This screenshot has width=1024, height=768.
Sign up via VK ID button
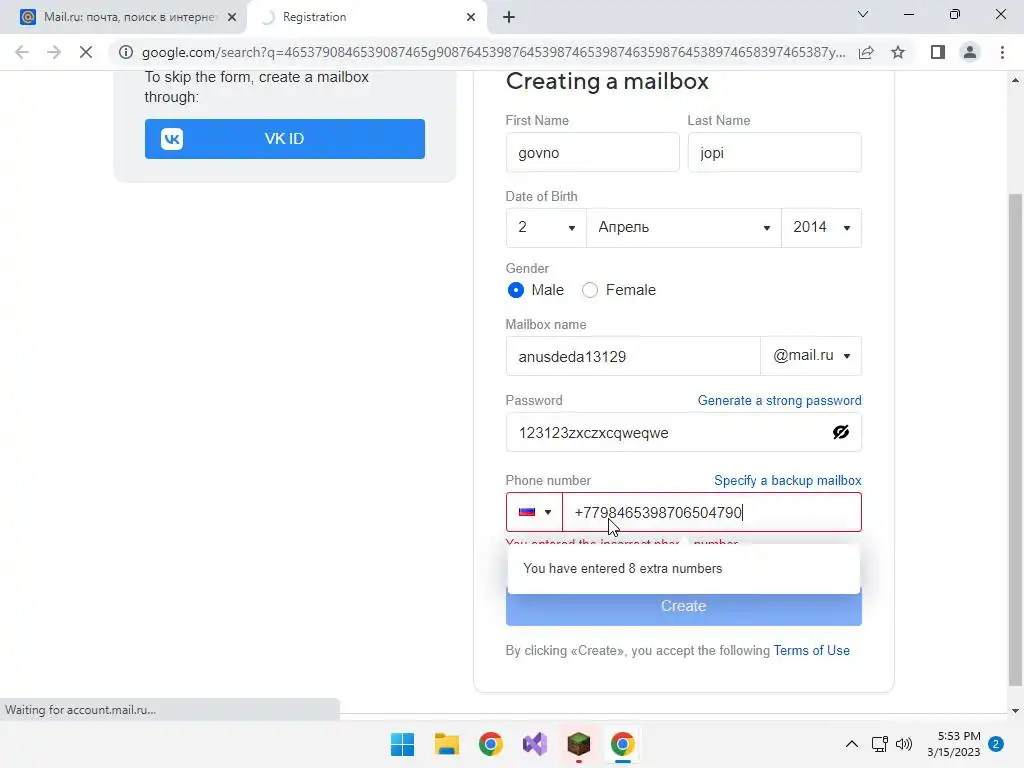tap(285, 138)
